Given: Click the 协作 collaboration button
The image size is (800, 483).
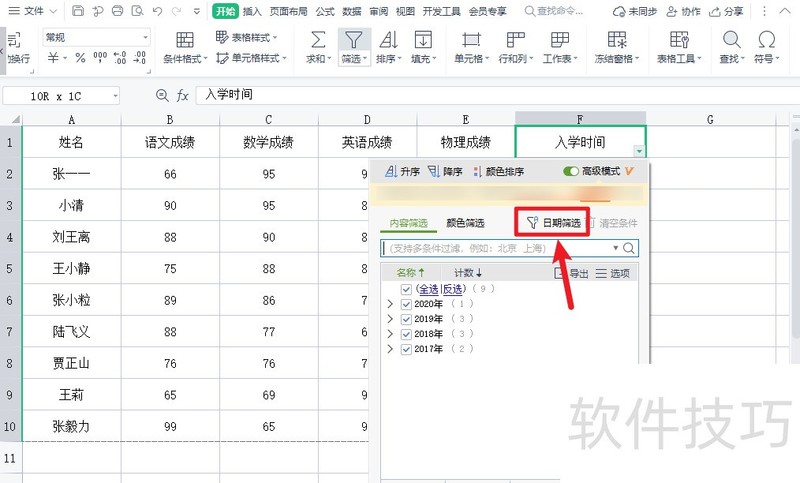Looking at the screenshot, I should click(683, 11).
